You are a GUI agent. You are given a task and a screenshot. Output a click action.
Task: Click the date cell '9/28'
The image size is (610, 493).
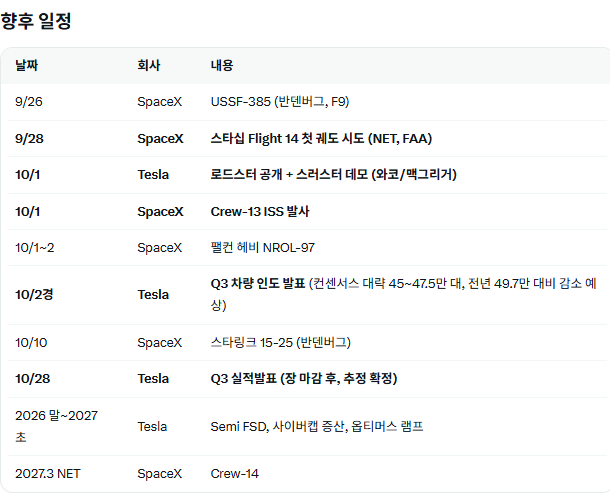pos(30,139)
